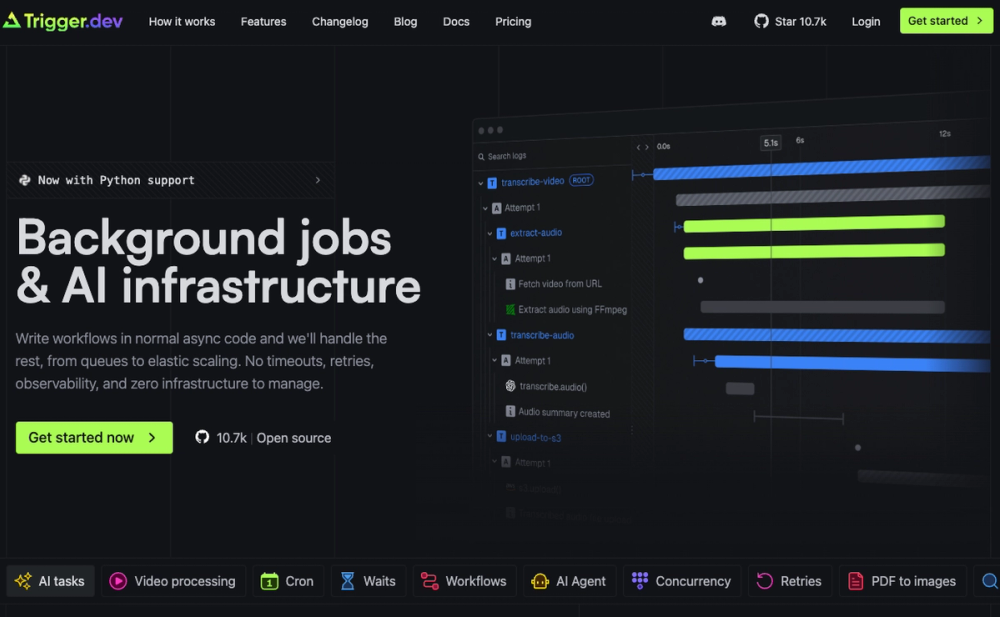This screenshot has width=1000, height=617.
Task: Click the info icon beside Audio summary created
Action: point(510,412)
